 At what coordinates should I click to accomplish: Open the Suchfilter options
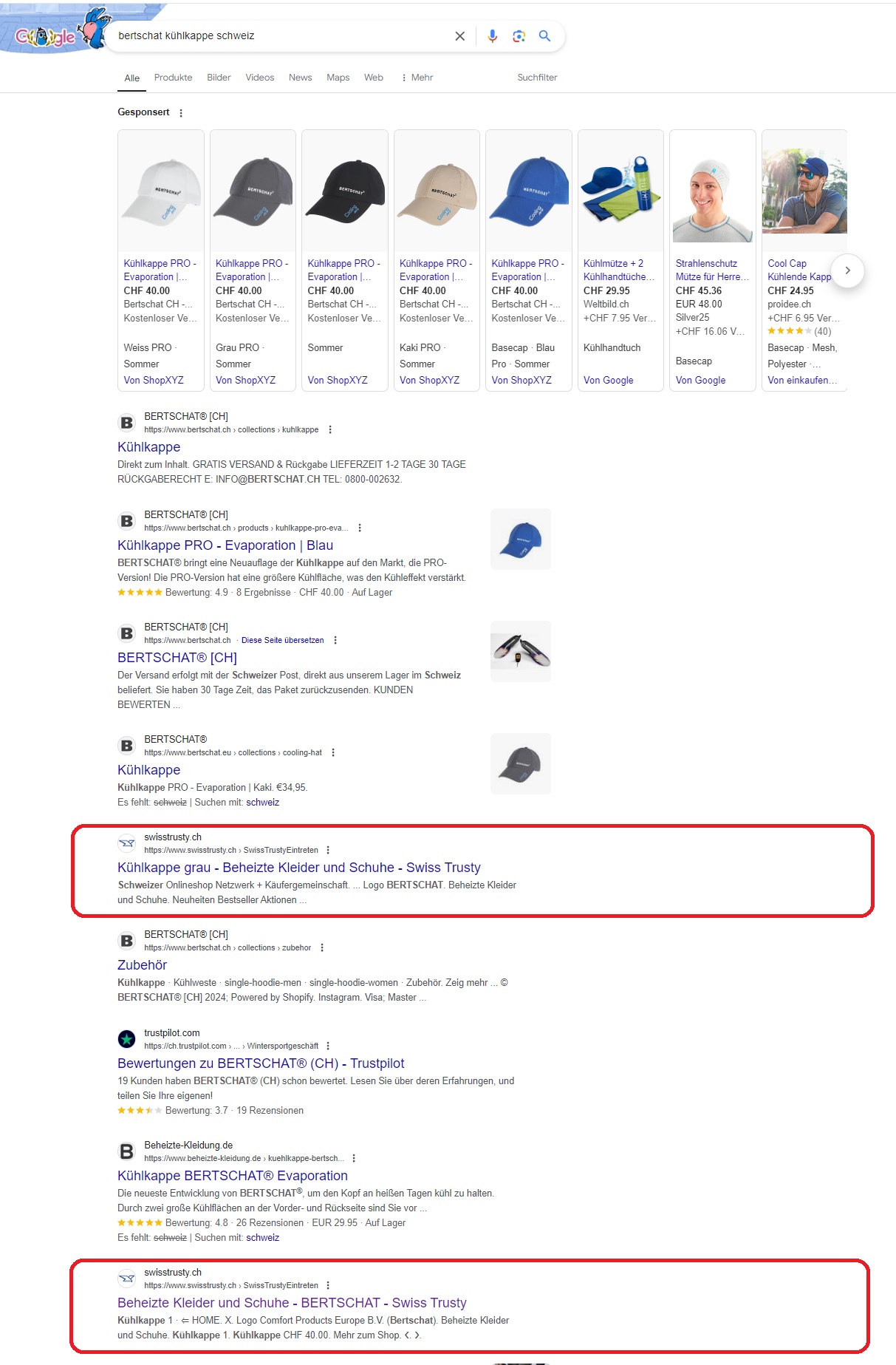[x=537, y=78]
